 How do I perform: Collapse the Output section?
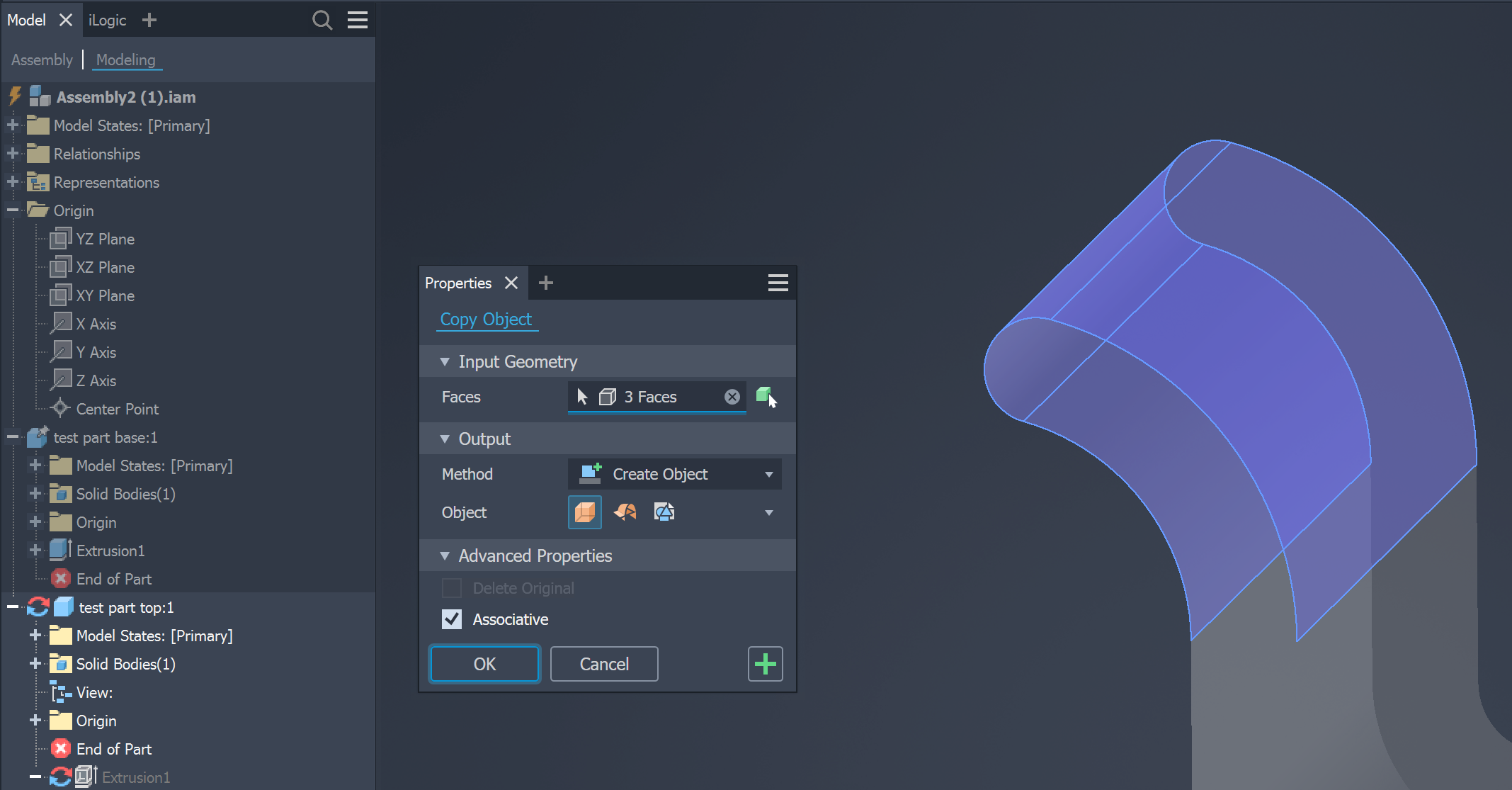(x=445, y=439)
